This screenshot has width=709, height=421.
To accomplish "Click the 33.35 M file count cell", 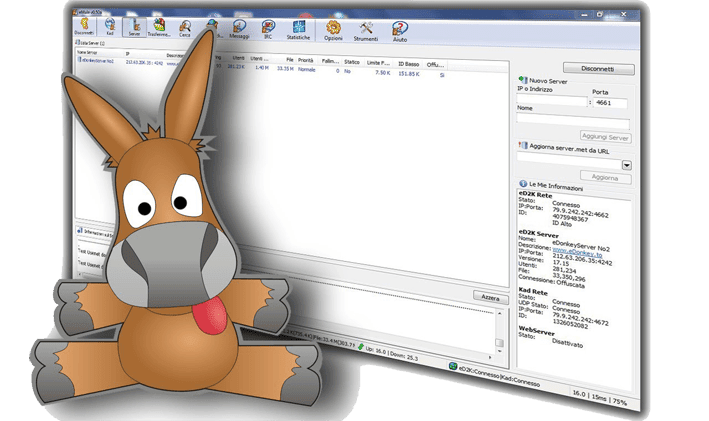I will [x=285, y=69].
